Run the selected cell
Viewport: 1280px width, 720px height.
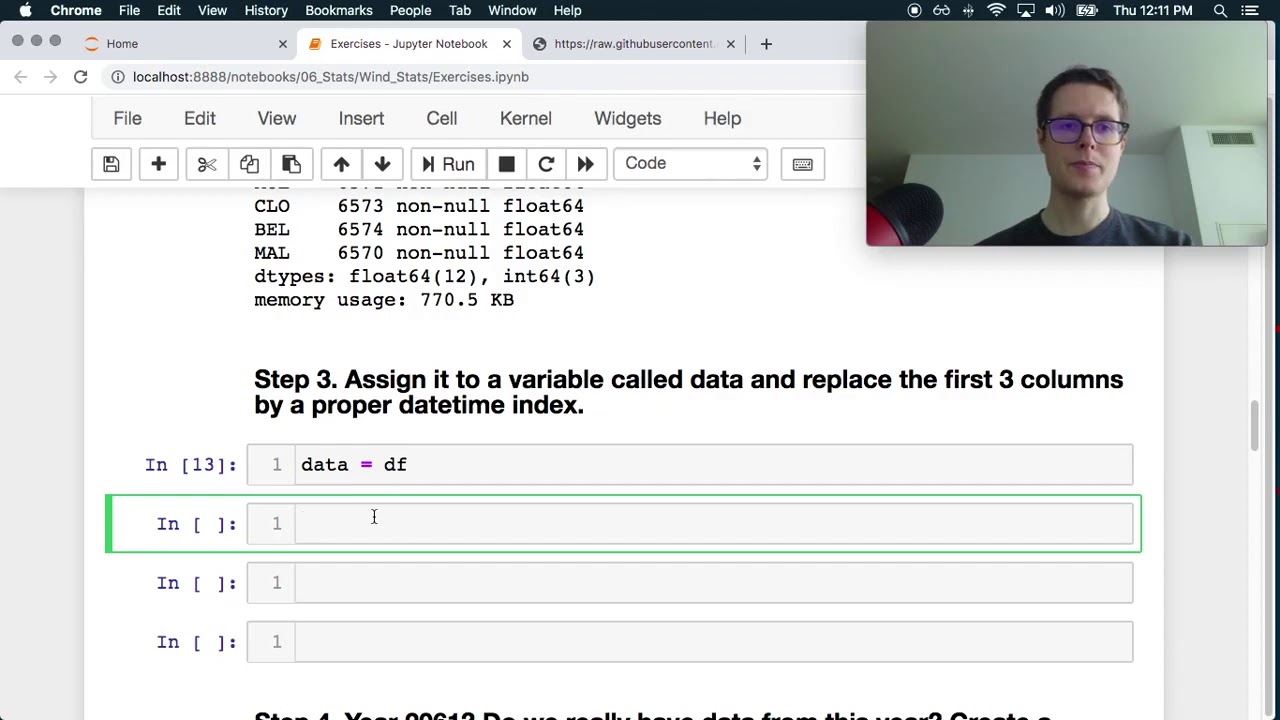(x=448, y=164)
